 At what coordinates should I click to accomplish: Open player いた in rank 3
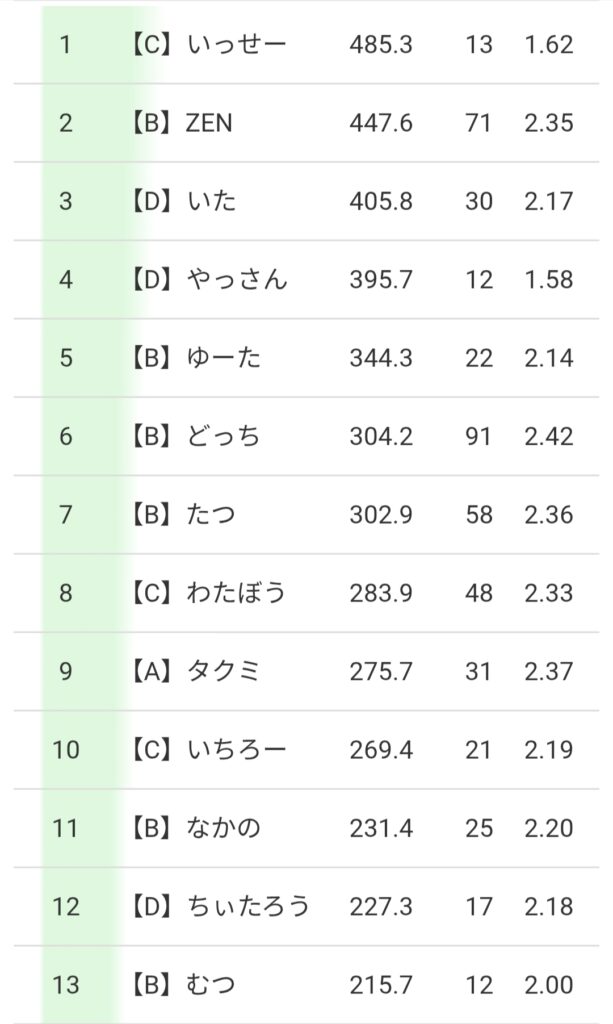click(212, 201)
